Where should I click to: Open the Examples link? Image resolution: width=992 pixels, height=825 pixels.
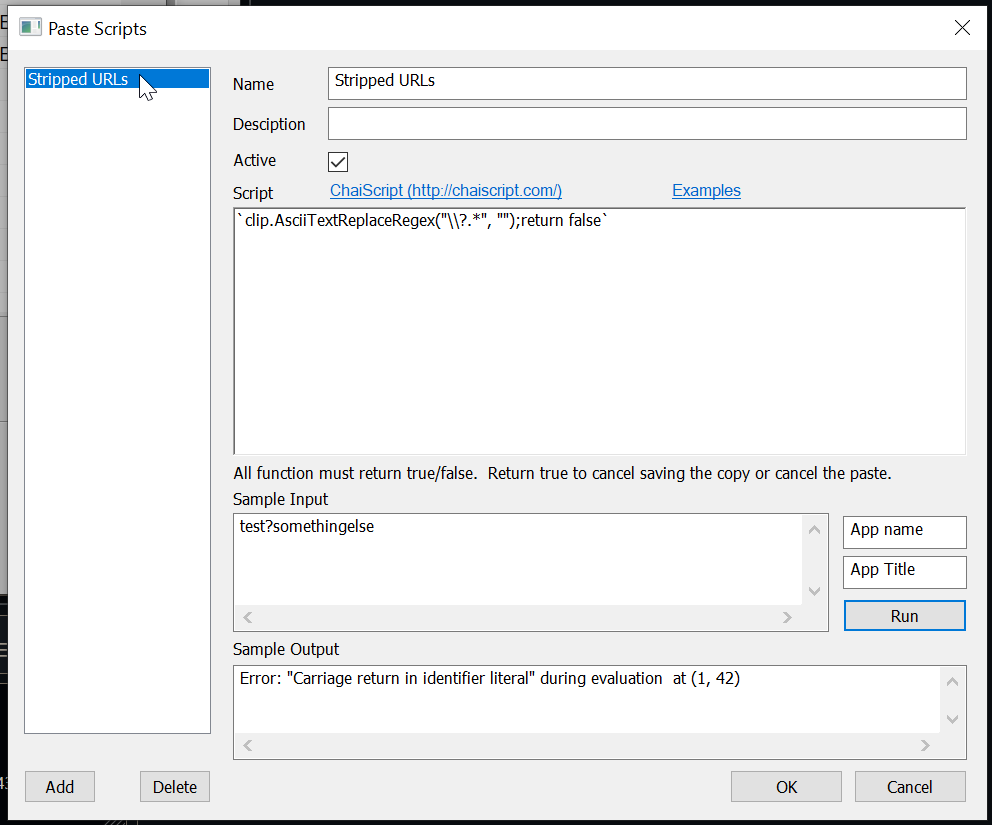706,190
